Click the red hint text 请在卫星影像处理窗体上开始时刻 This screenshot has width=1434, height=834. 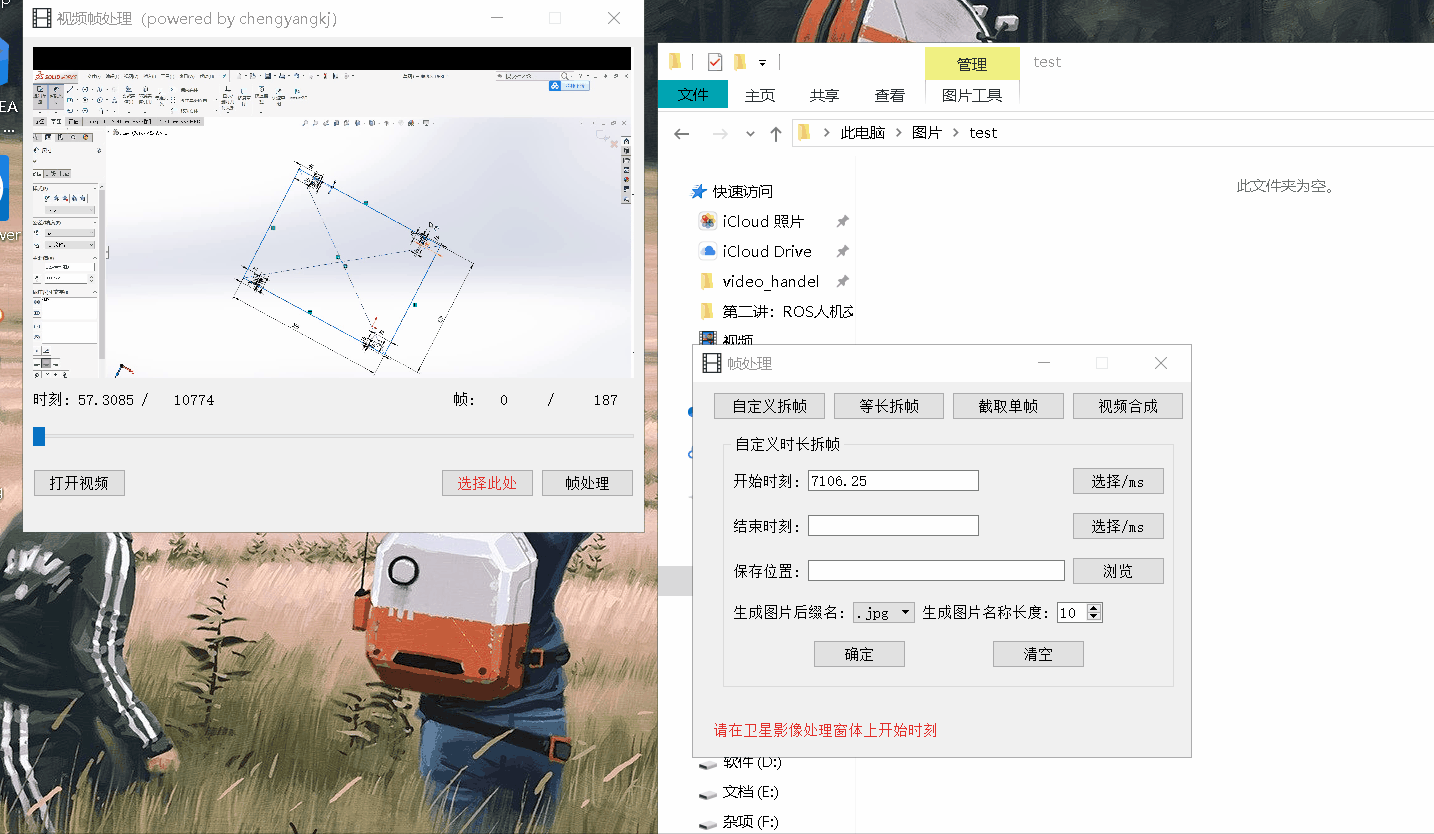coord(825,730)
